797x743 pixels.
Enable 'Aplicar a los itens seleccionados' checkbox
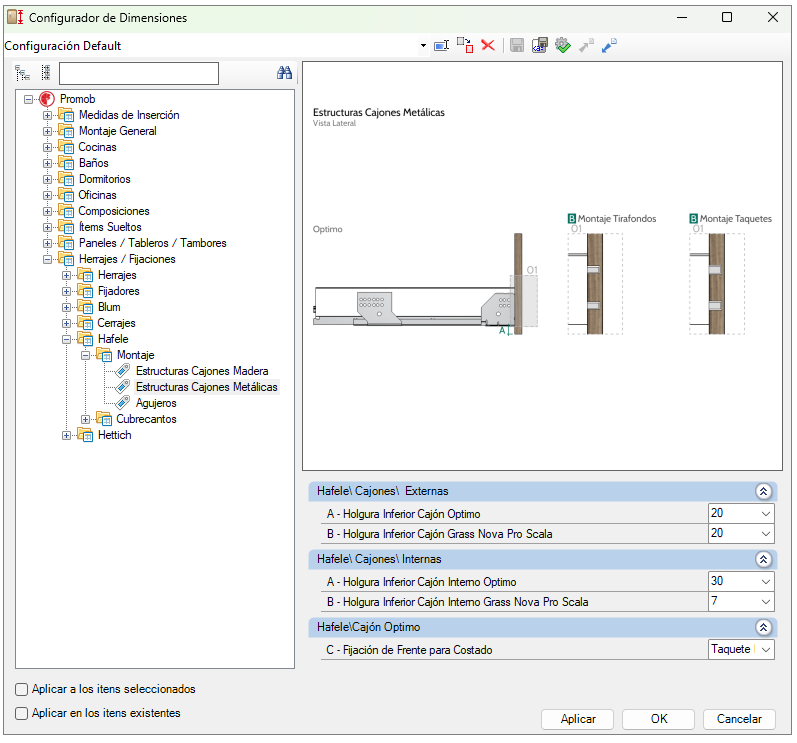point(22,690)
